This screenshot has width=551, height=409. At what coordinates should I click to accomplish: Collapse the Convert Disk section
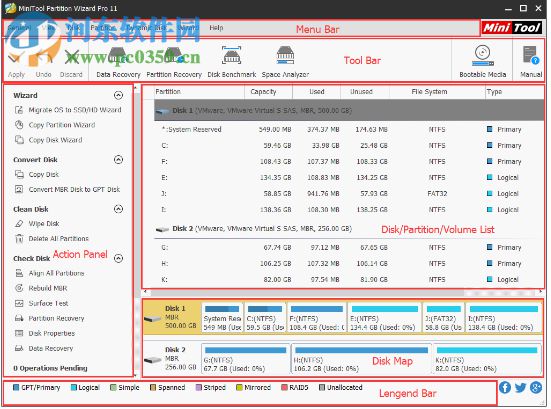119,160
